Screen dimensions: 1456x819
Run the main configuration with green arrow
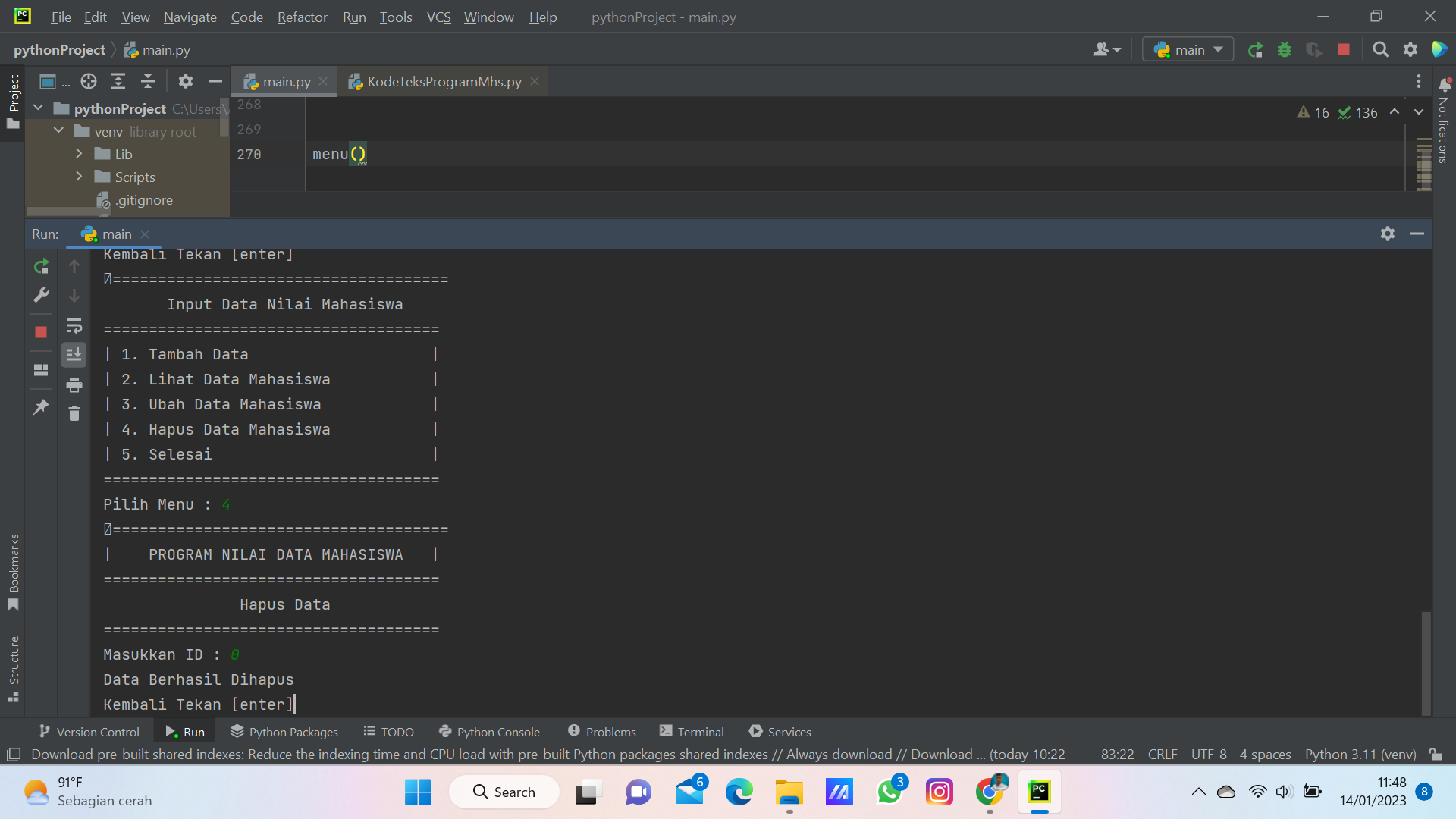(x=1256, y=50)
